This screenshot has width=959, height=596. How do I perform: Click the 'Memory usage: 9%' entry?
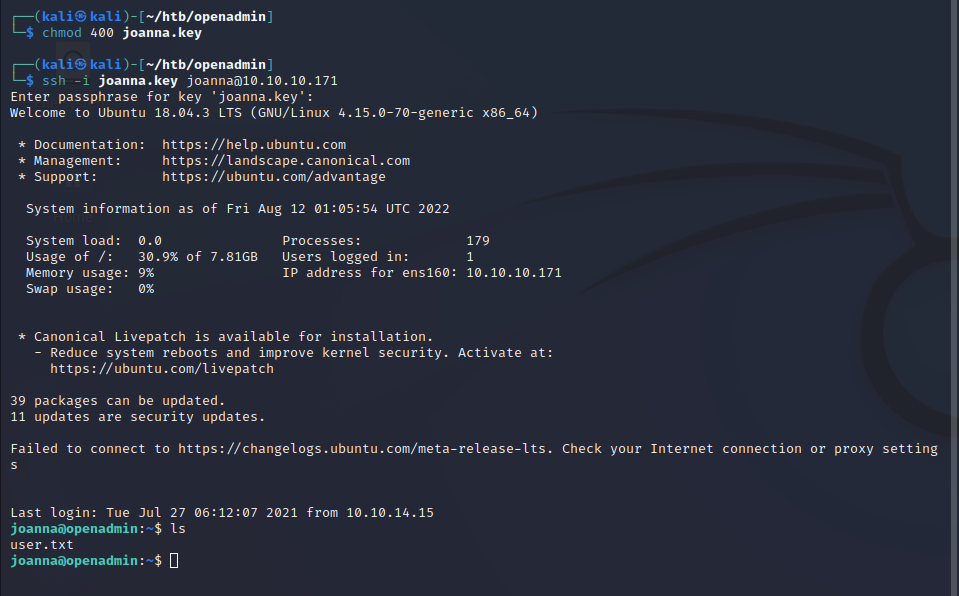click(x=90, y=273)
